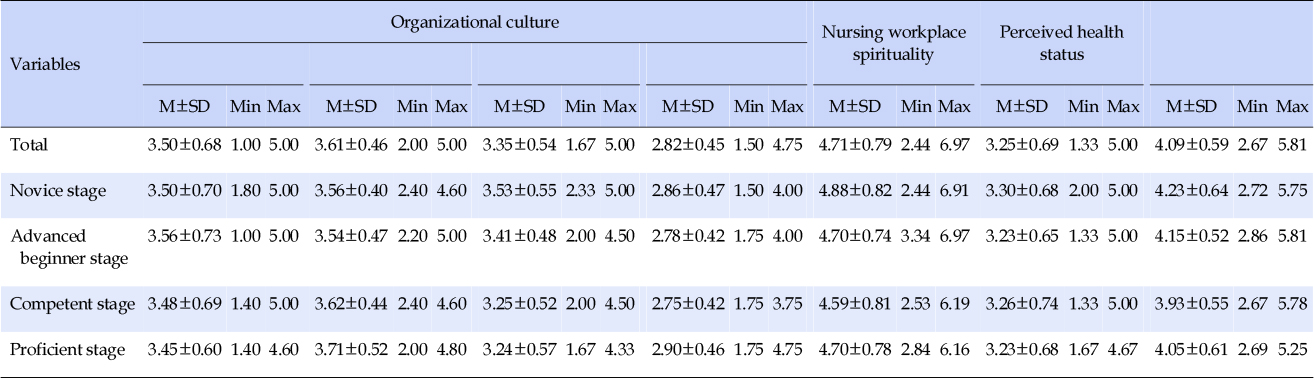Click the cell showing 3.26±0.74
The image size is (1314, 378).
pos(1022,304)
